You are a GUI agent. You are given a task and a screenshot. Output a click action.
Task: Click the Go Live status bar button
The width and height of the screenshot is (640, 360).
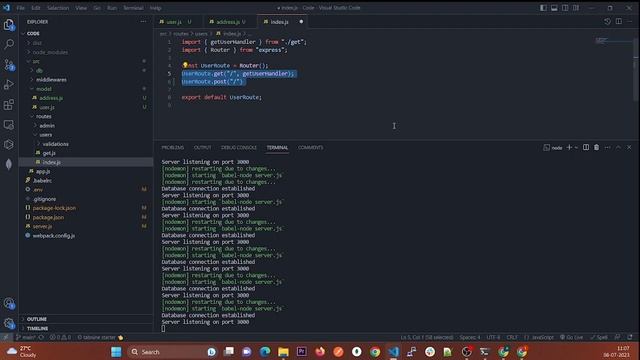tap(571, 337)
